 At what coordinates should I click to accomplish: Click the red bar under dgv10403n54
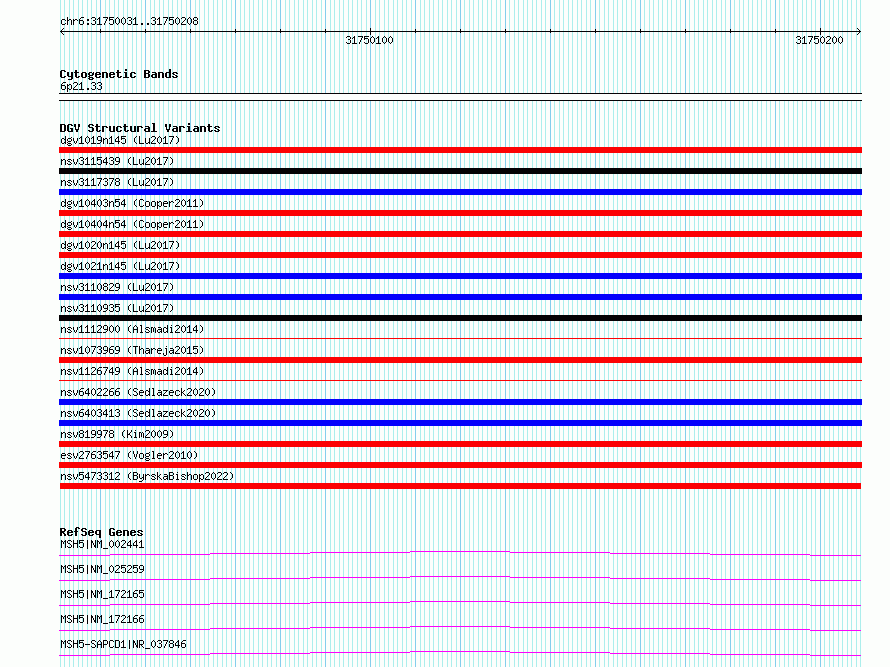460,213
